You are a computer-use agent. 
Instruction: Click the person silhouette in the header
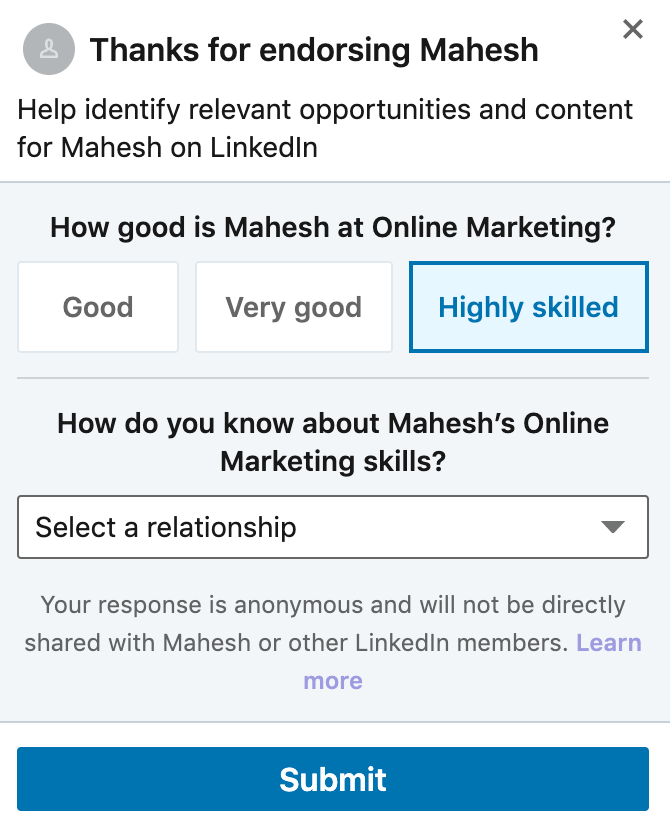pos(48,49)
